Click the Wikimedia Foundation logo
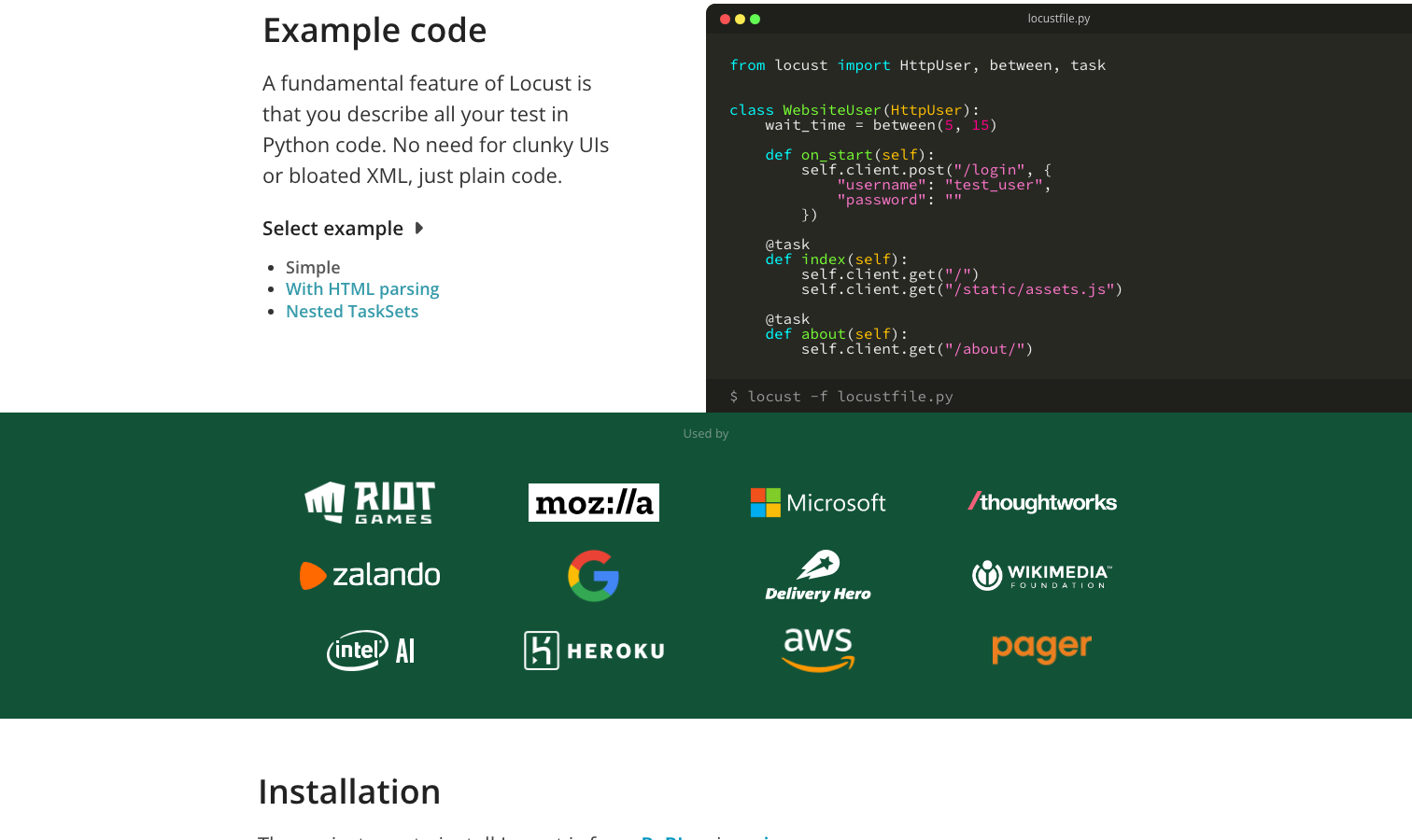The image size is (1412, 840). (1042, 576)
